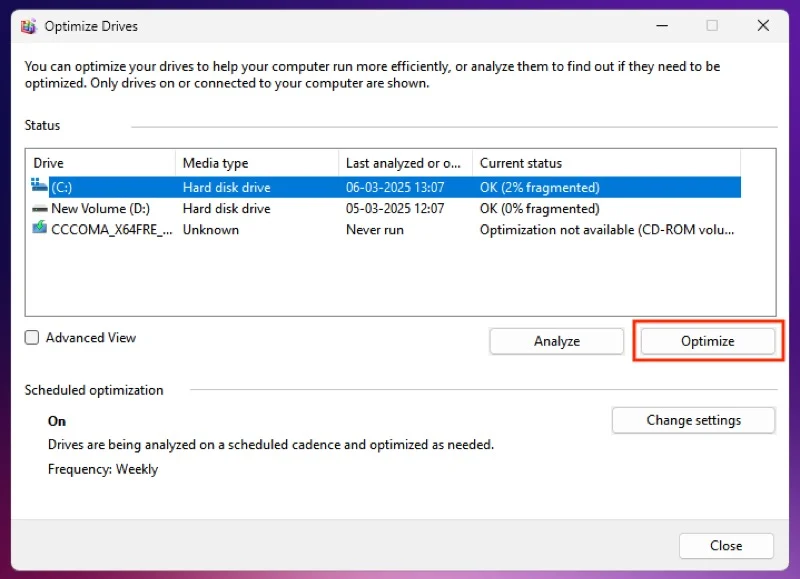Close window using title bar X

(x=764, y=26)
